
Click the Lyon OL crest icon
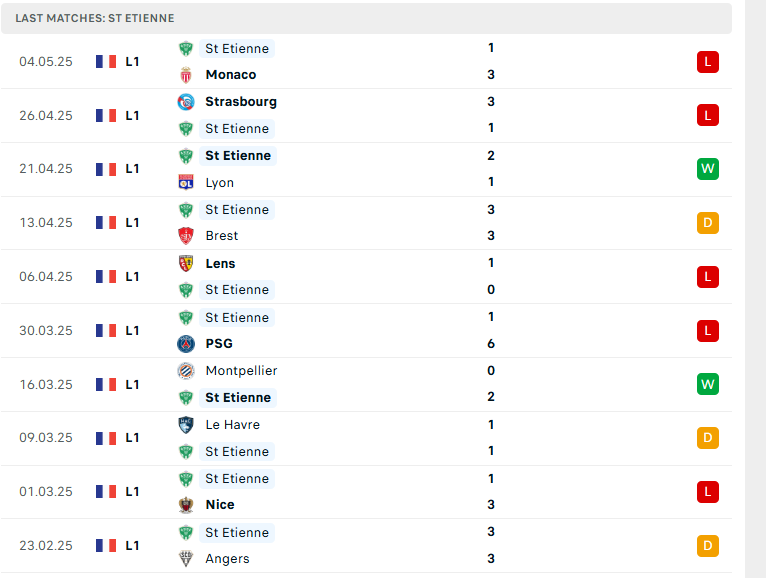pyautogui.click(x=186, y=182)
